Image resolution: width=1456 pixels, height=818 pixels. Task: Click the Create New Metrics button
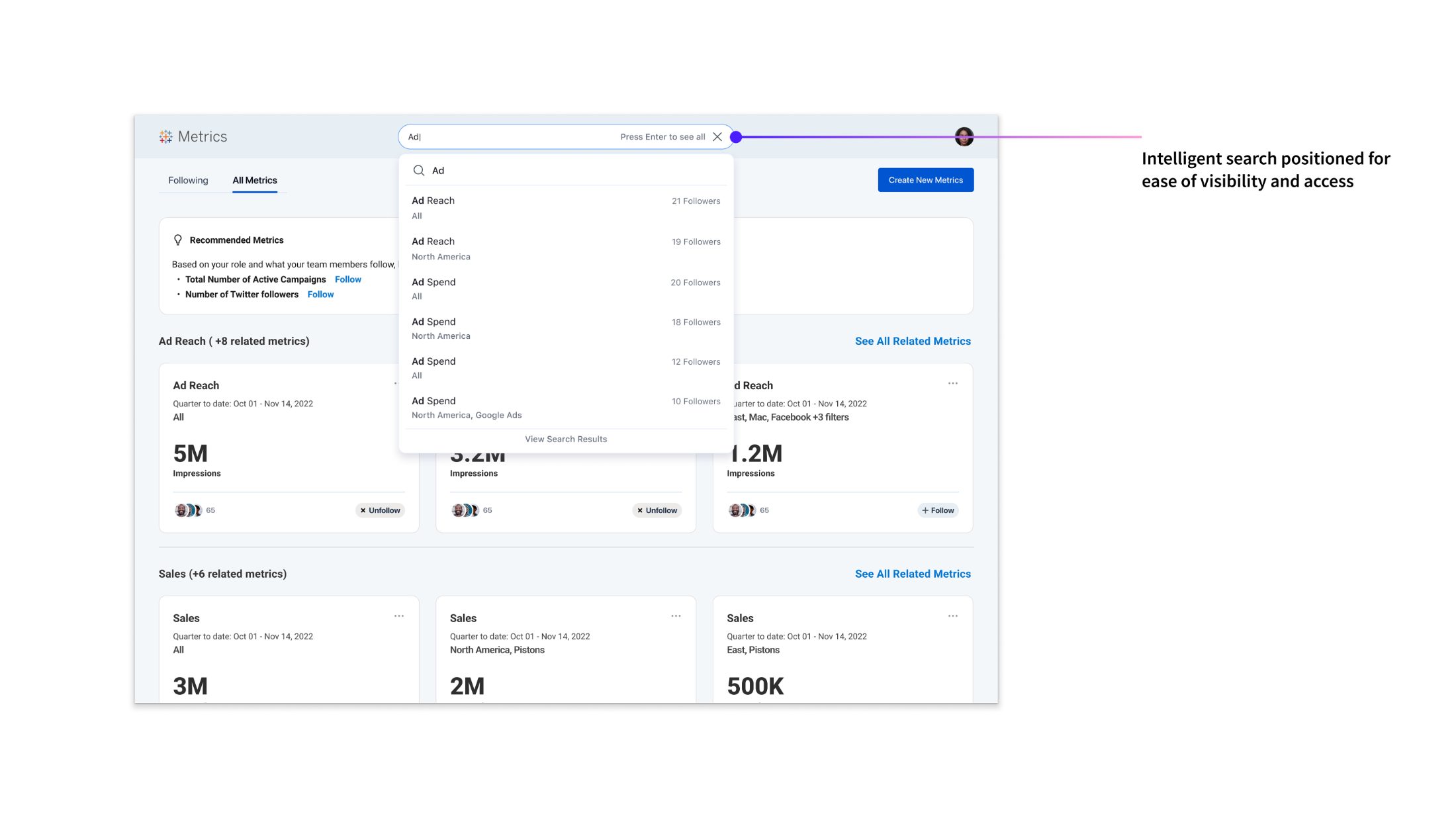click(x=926, y=180)
